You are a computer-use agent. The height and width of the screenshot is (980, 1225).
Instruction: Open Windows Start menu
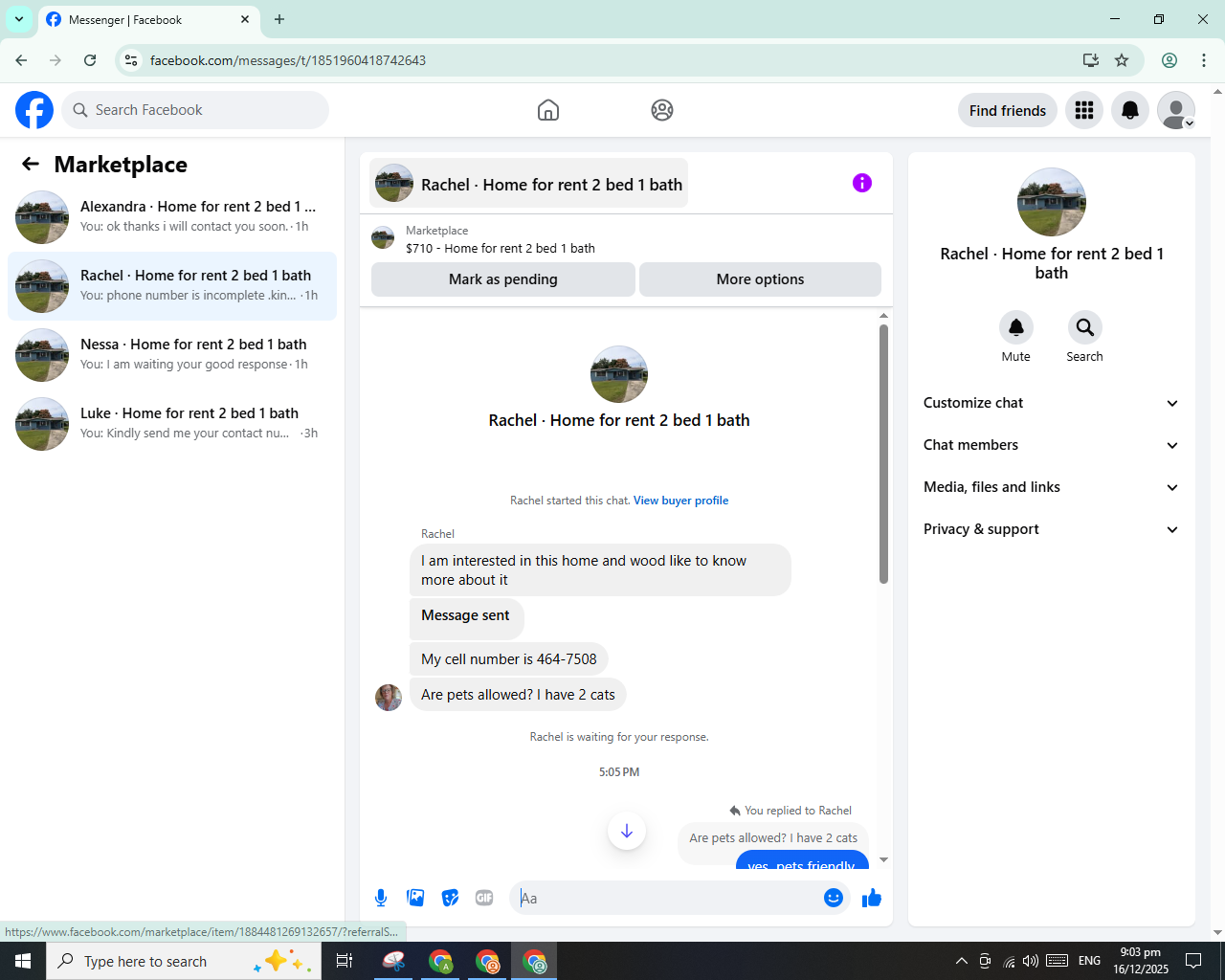[x=23, y=961]
